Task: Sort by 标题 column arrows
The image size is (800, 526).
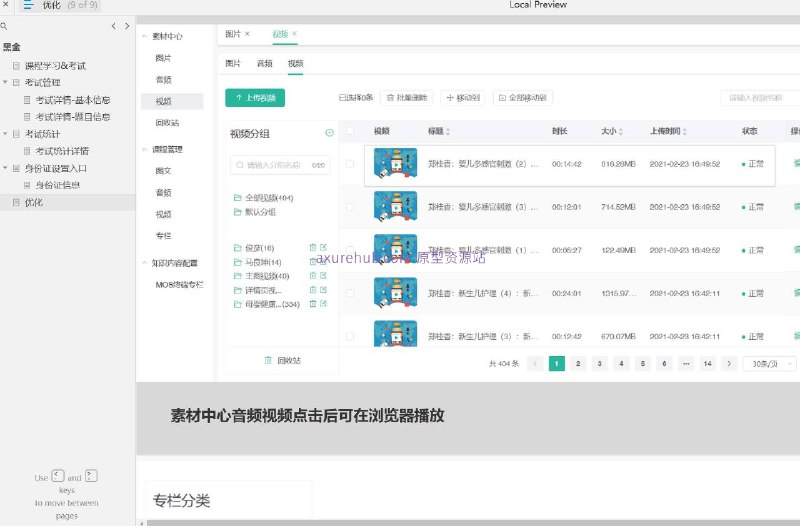Action: 448,132
